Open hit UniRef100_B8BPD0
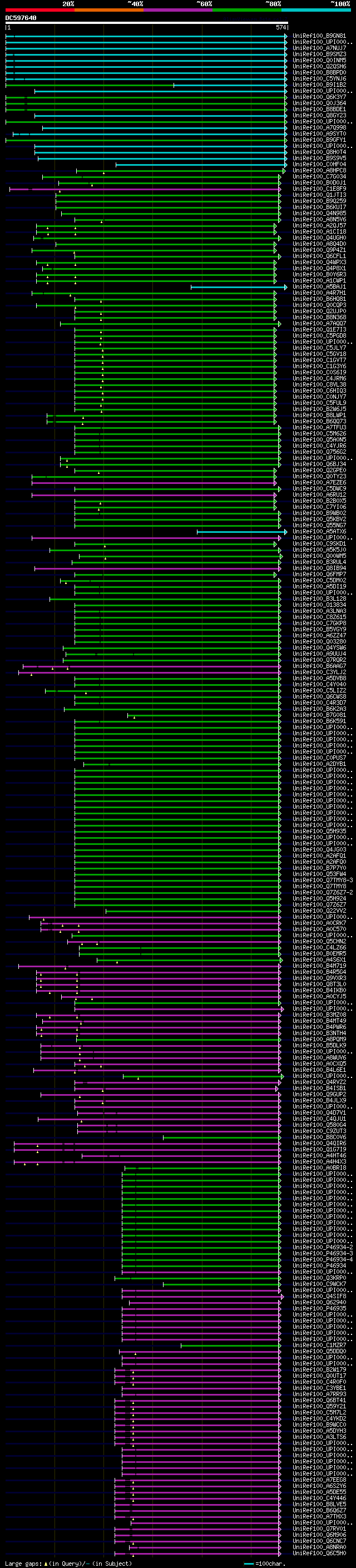Screen dimensions: 356x1568 point(319,72)
